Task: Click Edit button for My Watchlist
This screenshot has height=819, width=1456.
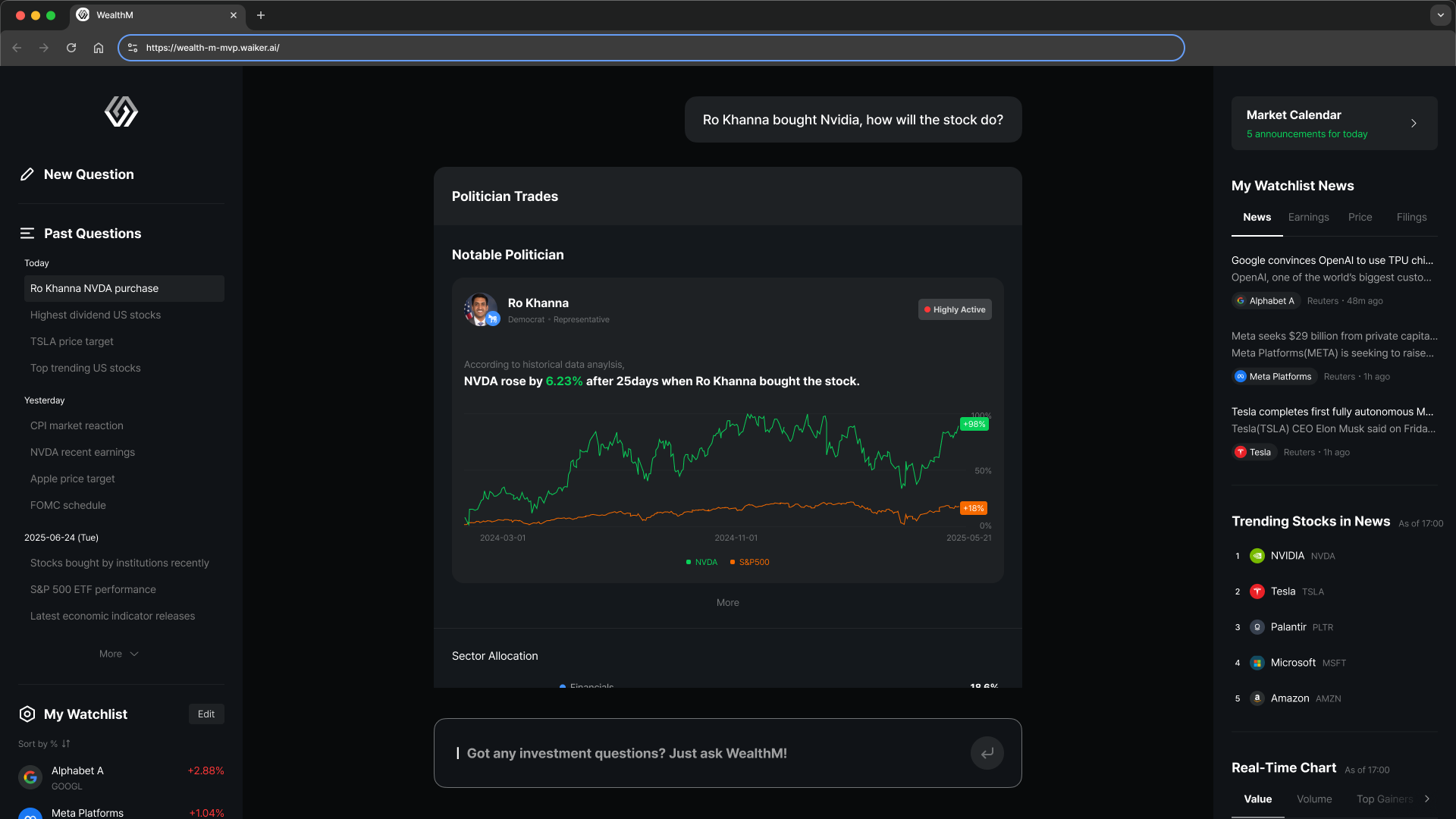Action: click(206, 714)
